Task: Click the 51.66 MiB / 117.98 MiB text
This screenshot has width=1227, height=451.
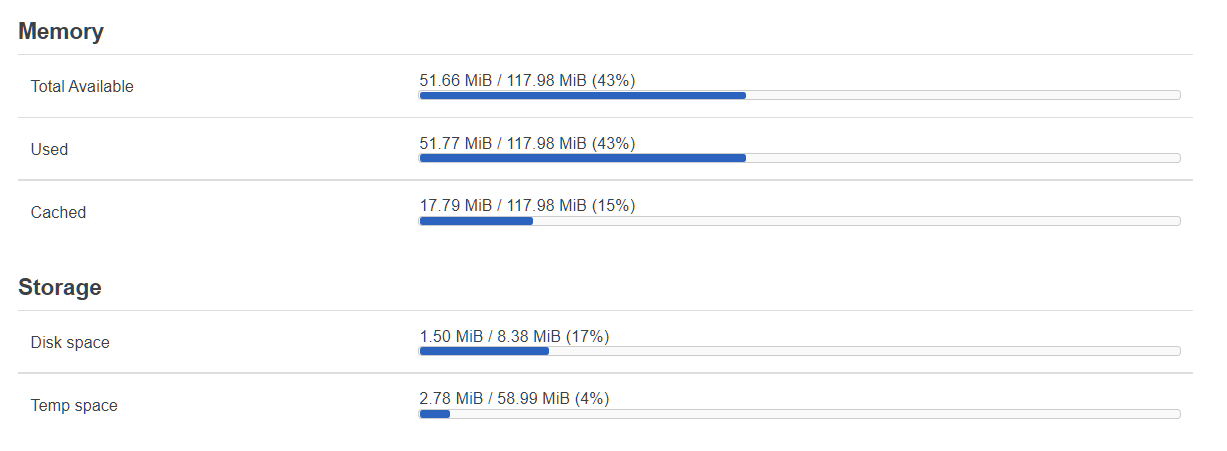Action: [x=503, y=80]
